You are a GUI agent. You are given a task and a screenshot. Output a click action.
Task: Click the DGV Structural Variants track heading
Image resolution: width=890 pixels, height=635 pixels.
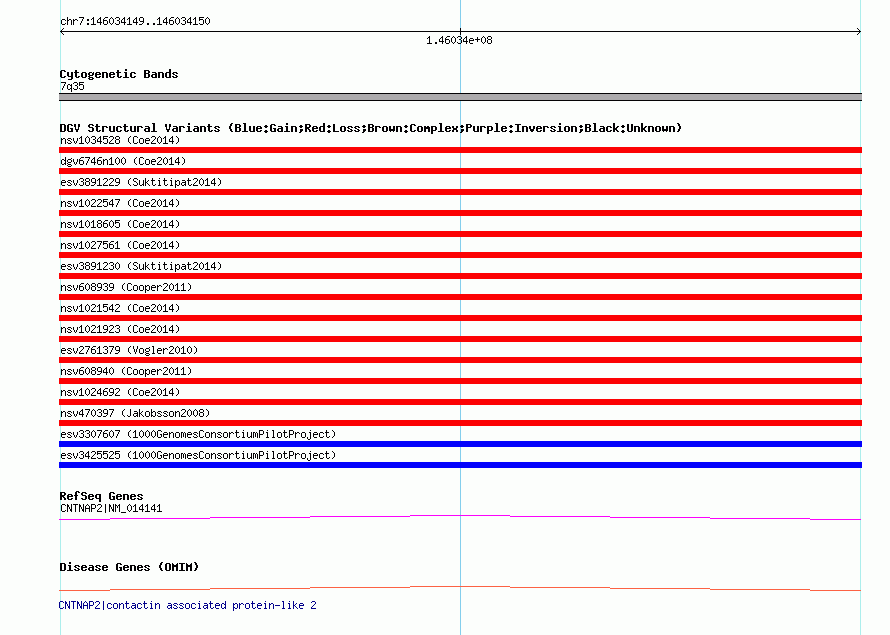click(x=371, y=128)
